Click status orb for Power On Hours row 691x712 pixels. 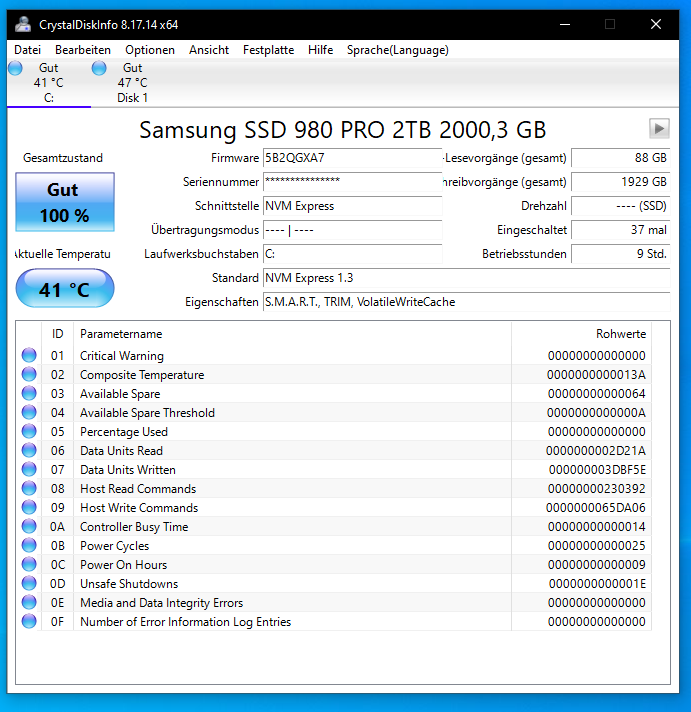(x=29, y=564)
